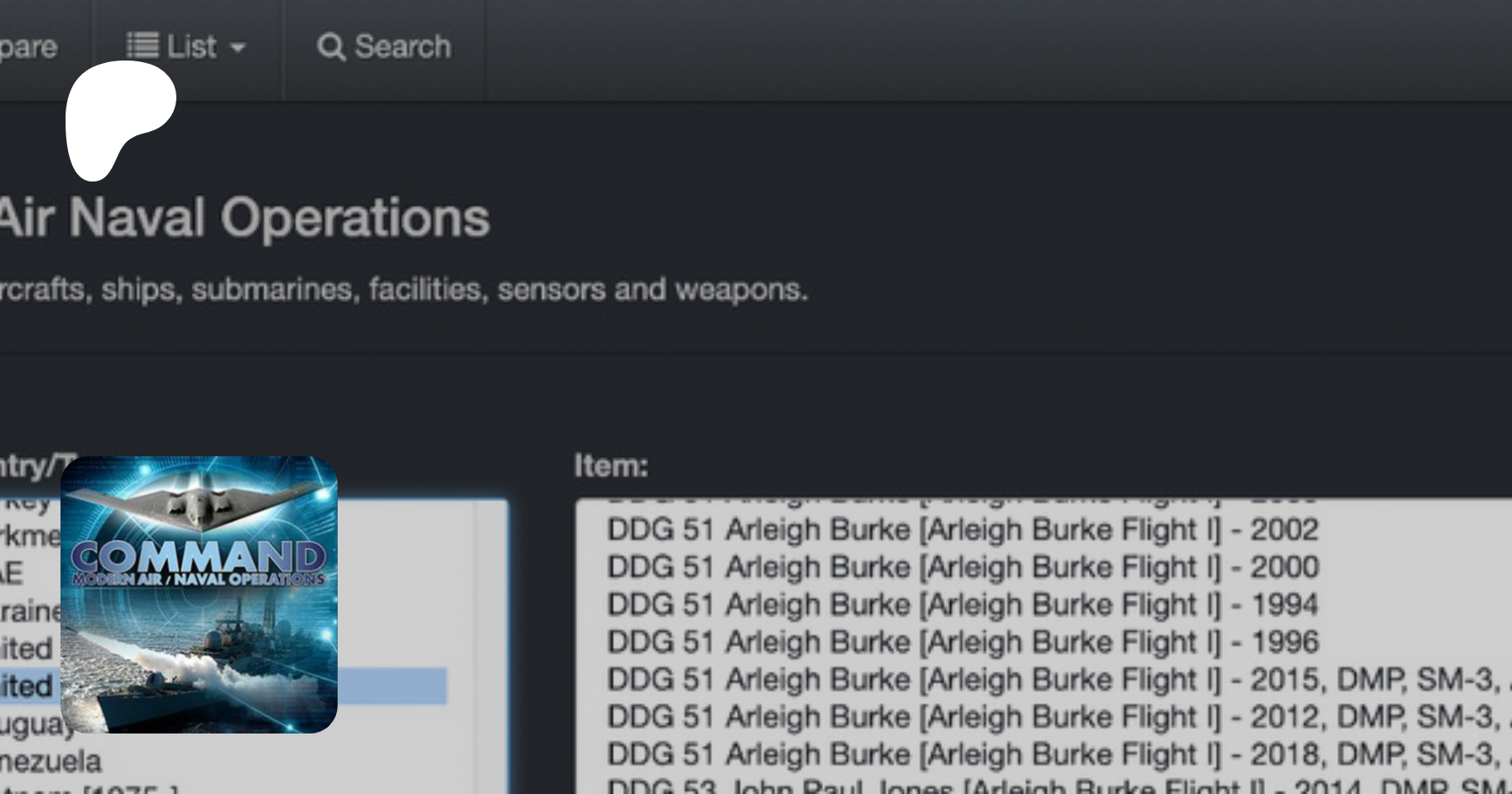Click the list icon in the navbar

point(142,45)
